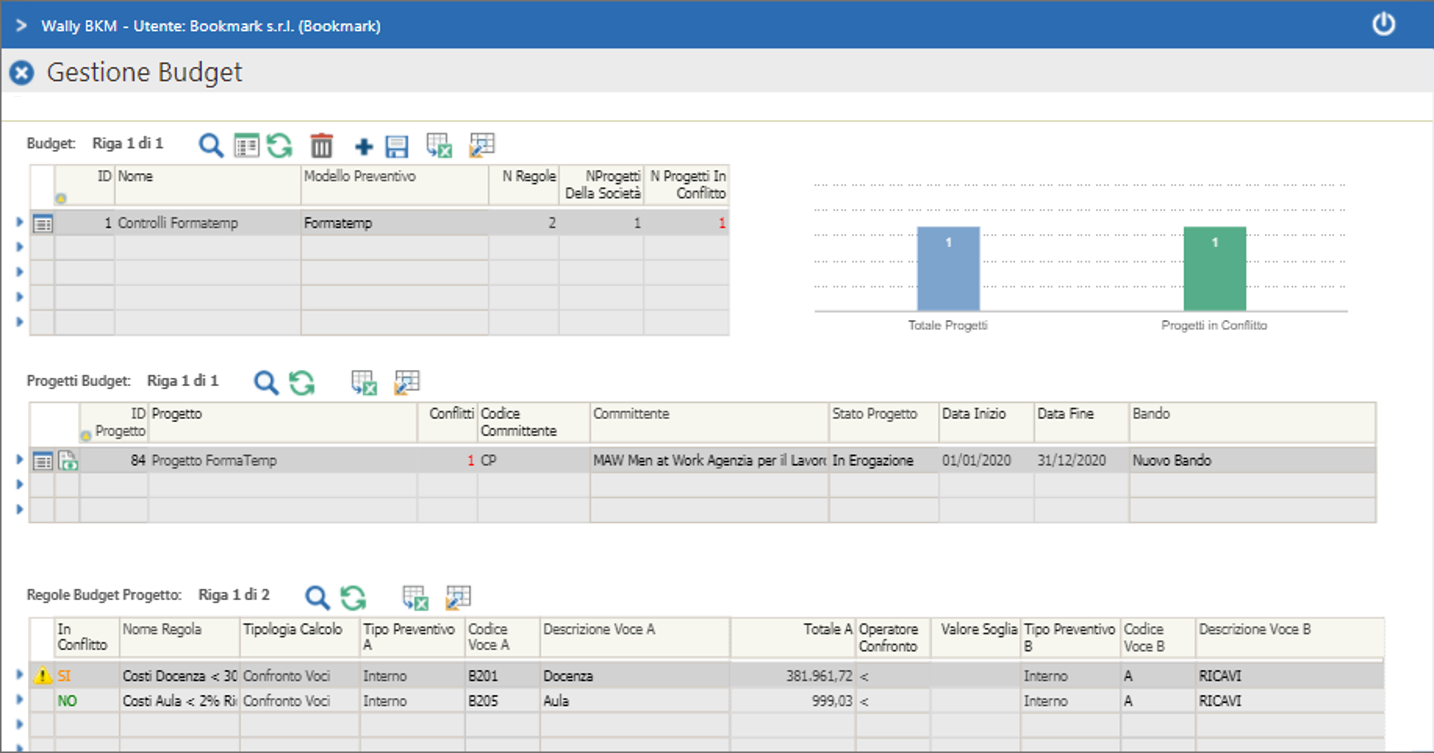Image resolution: width=1434 pixels, height=753 pixels.
Task: Click the search icon in Budget toolbar
Action: pyautogui.click(x=210, y=146)
